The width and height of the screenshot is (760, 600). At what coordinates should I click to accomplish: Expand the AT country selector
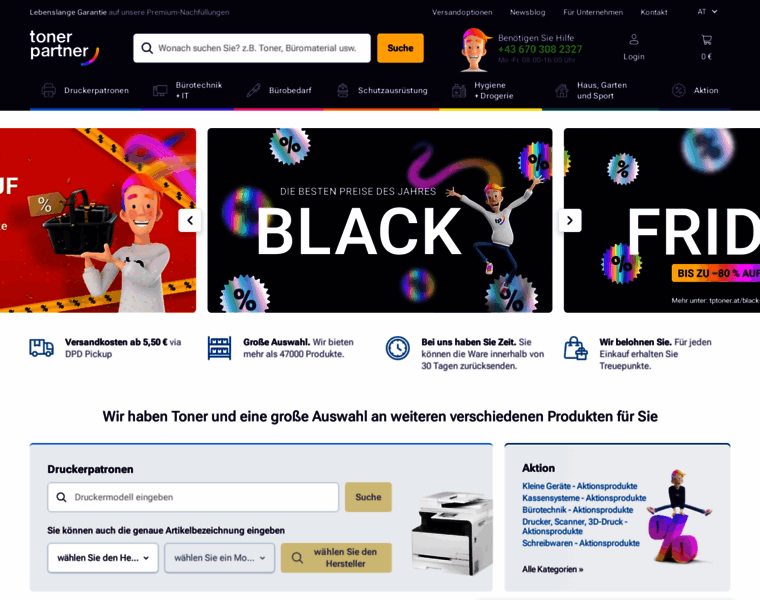pos(707,12)
